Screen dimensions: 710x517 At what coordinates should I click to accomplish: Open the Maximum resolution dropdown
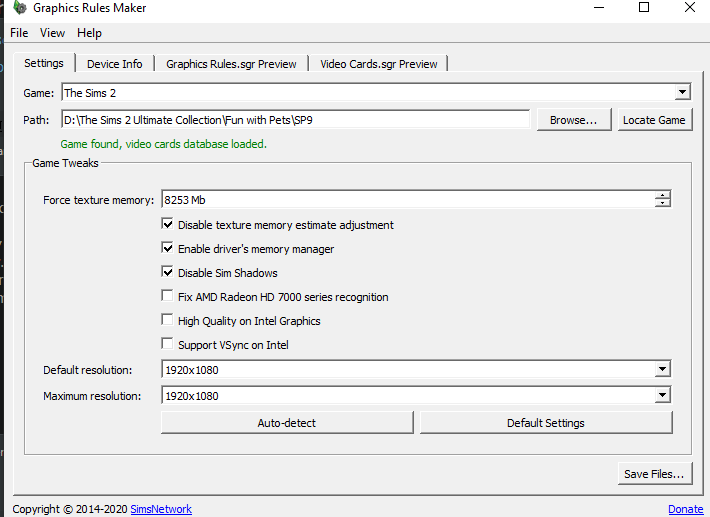coord(662,396)
